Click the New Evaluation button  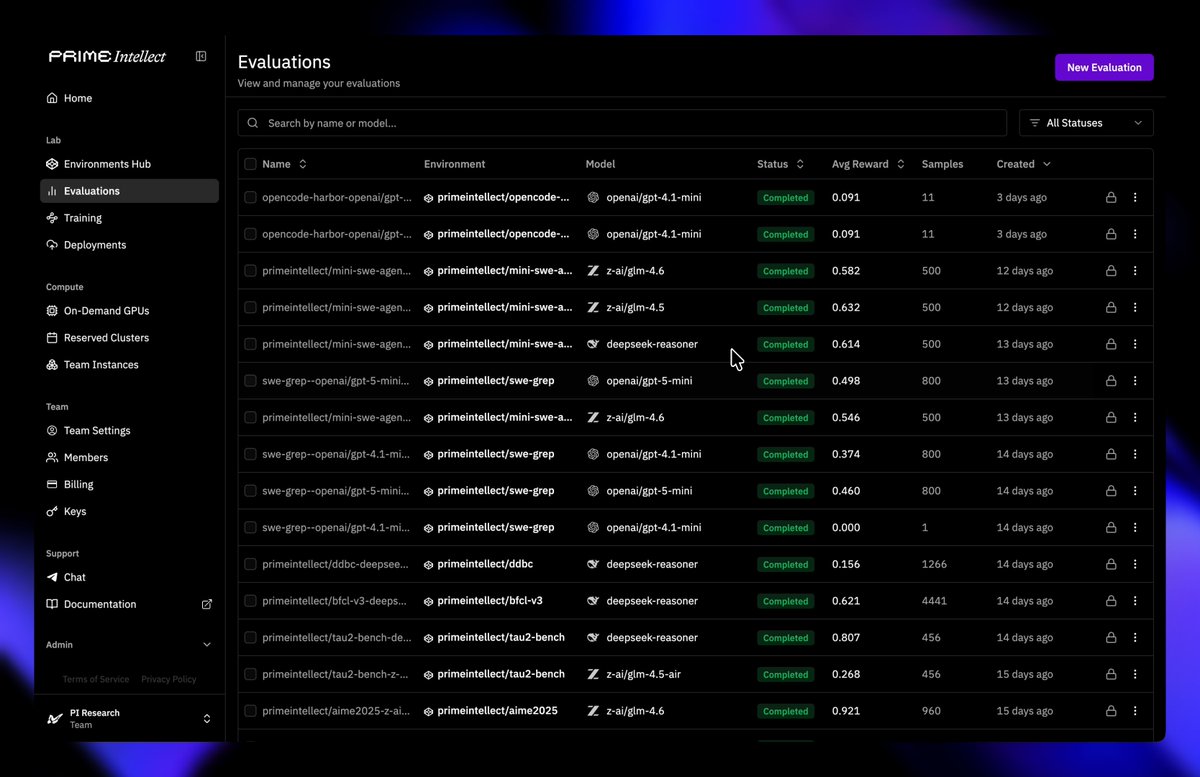(x=1104, y=68)
